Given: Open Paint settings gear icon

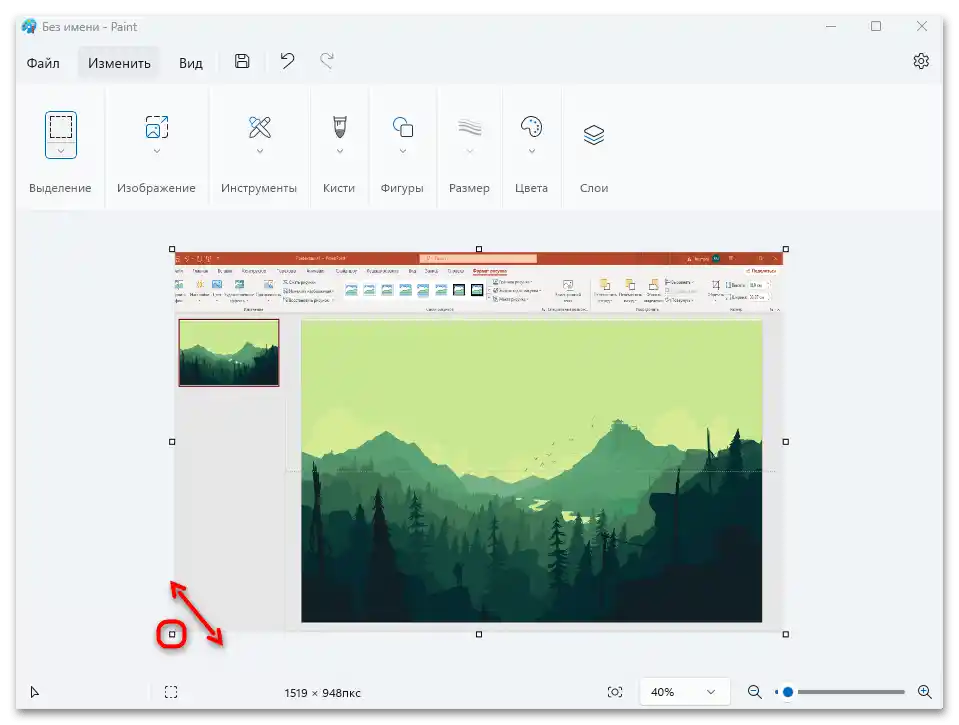Looking at the screenshot, I should [921, 61].
